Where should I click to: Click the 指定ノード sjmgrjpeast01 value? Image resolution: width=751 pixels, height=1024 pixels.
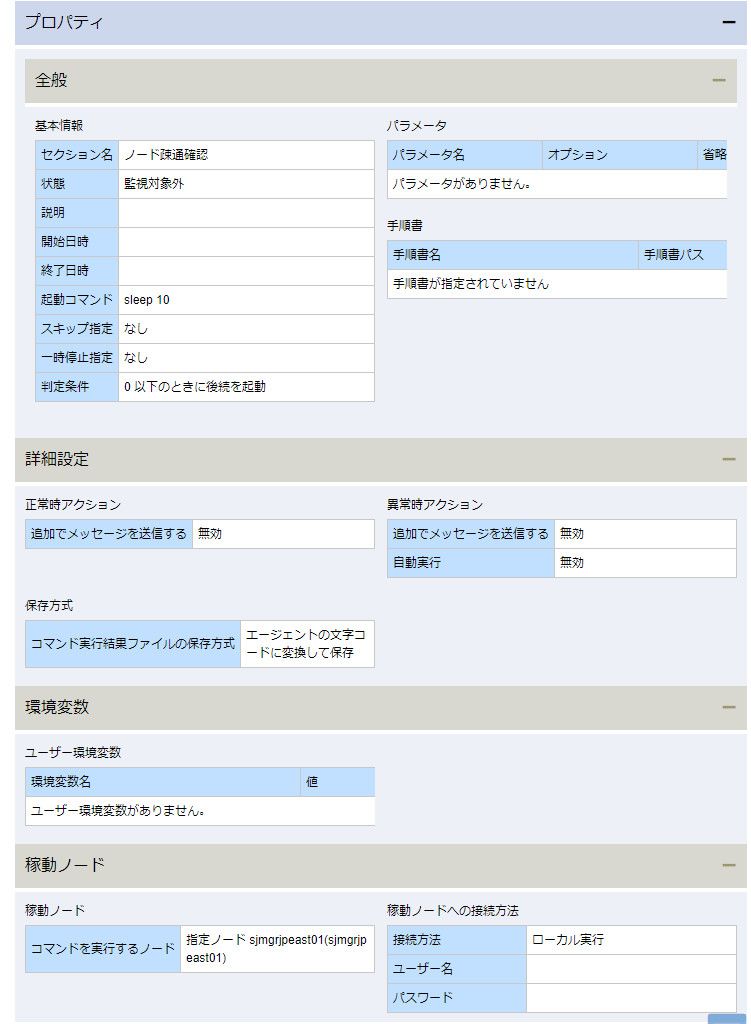[277, 949]
